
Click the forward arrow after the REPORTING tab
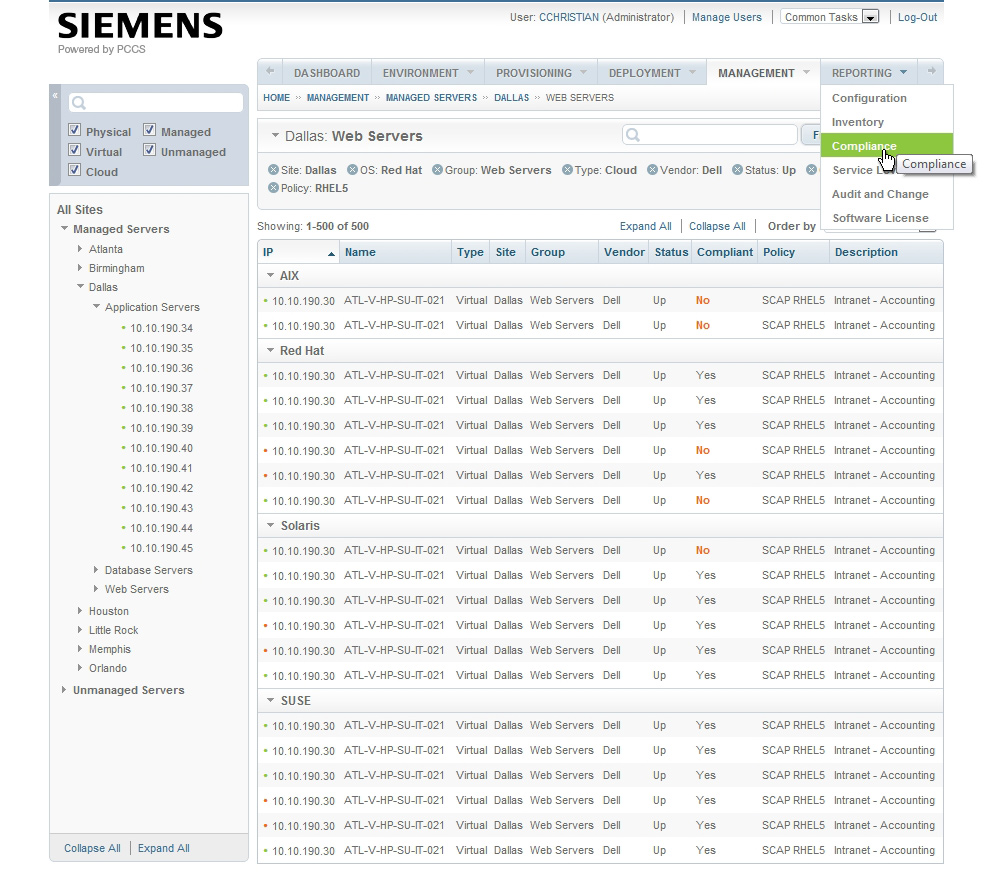928,72
